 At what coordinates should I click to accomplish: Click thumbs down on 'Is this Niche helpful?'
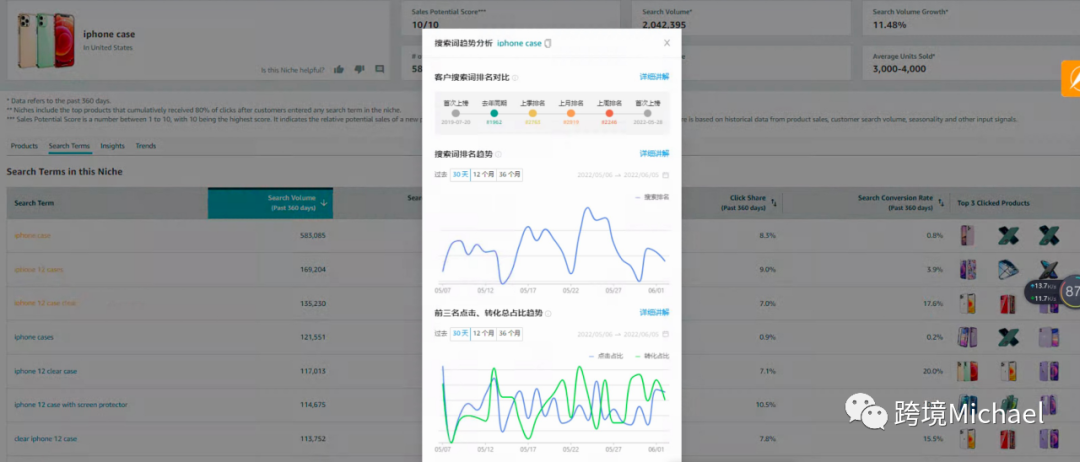tap(359, 70)
